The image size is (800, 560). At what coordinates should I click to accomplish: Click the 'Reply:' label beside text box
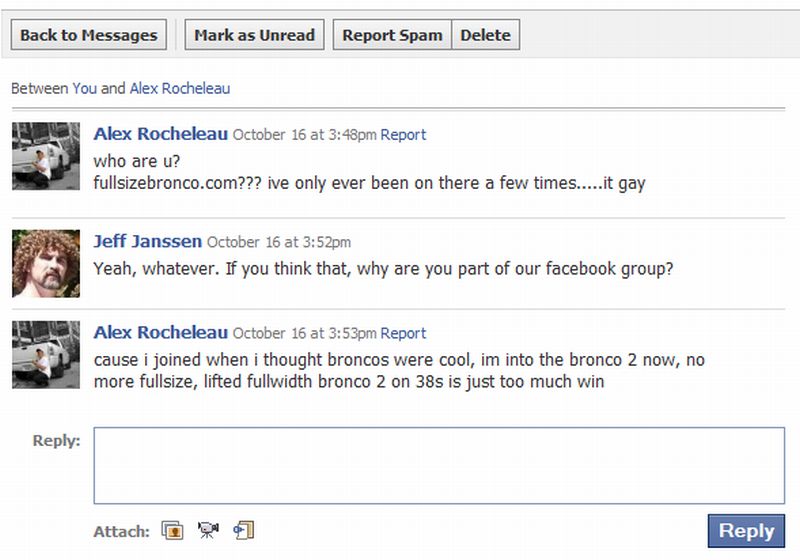[x=56, y=440]
